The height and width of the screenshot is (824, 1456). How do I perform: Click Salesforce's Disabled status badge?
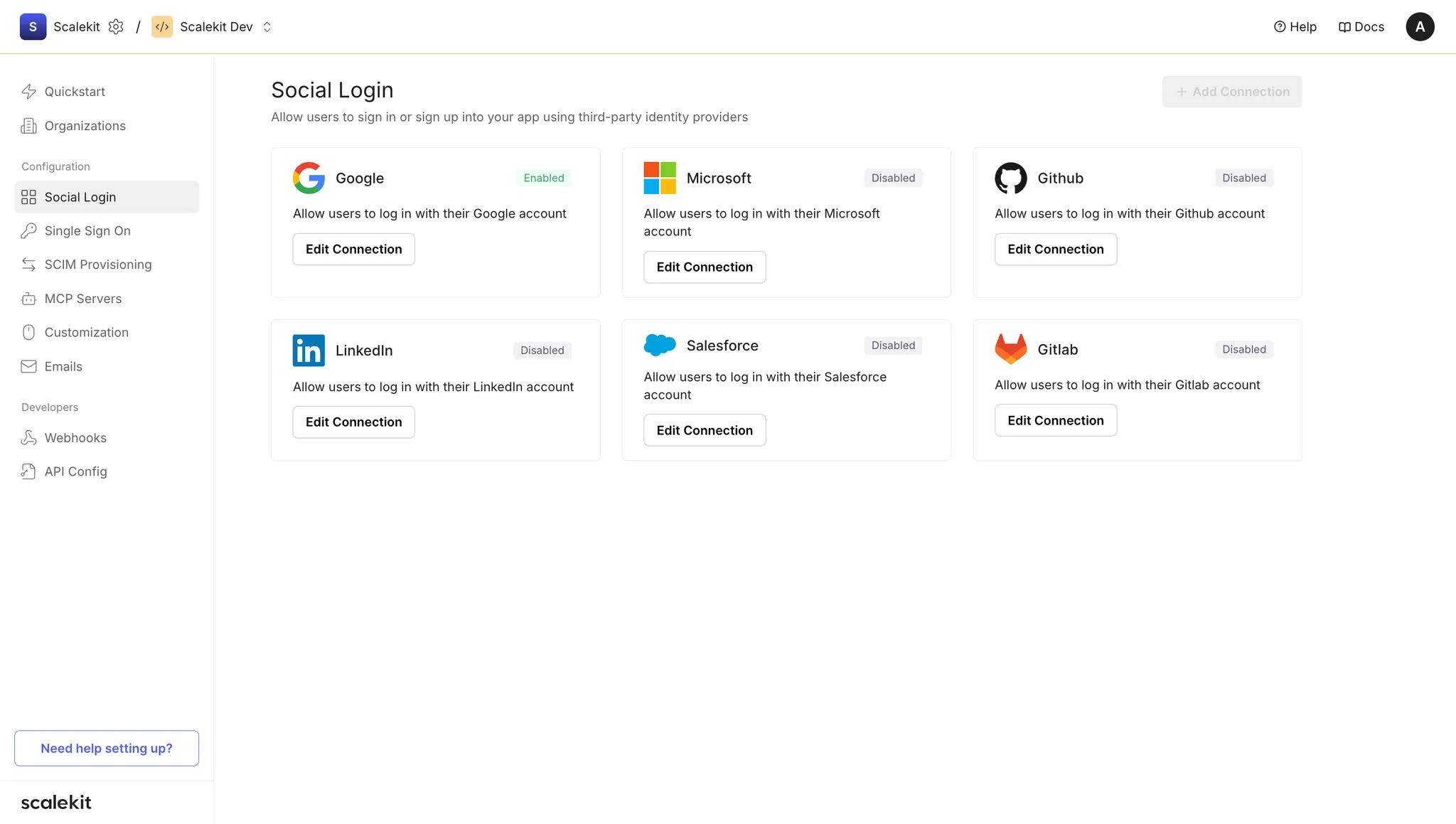tap(893, 346)
